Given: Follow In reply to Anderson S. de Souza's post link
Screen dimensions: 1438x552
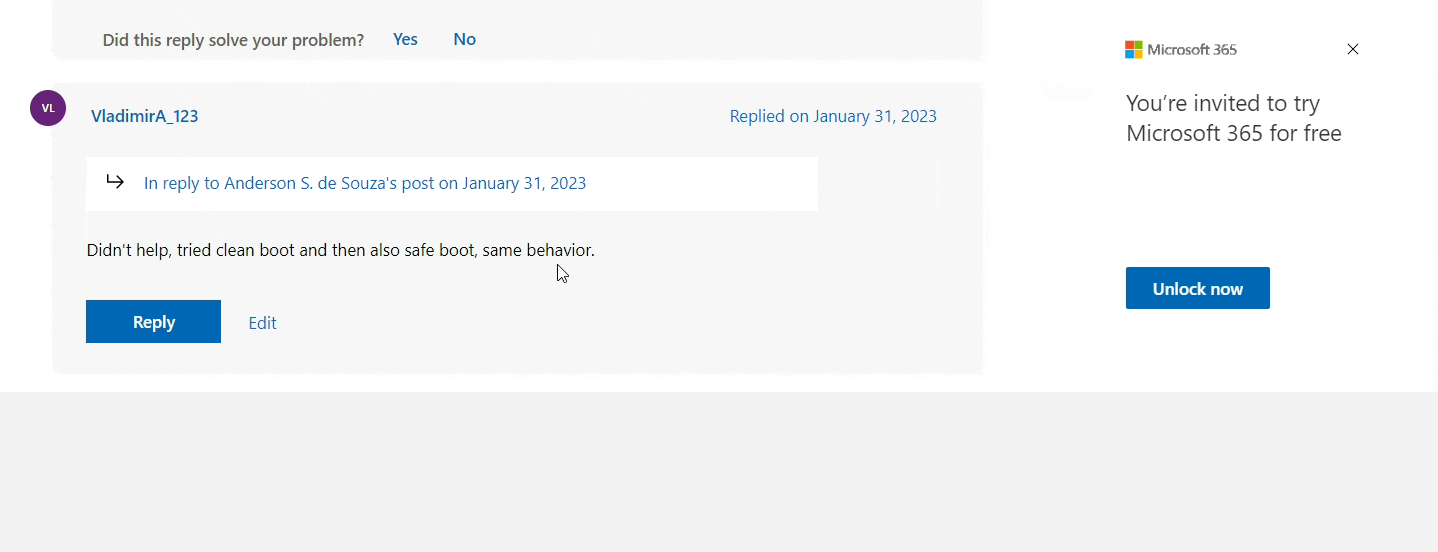Looking at the screenshot, I should [365, 183].
